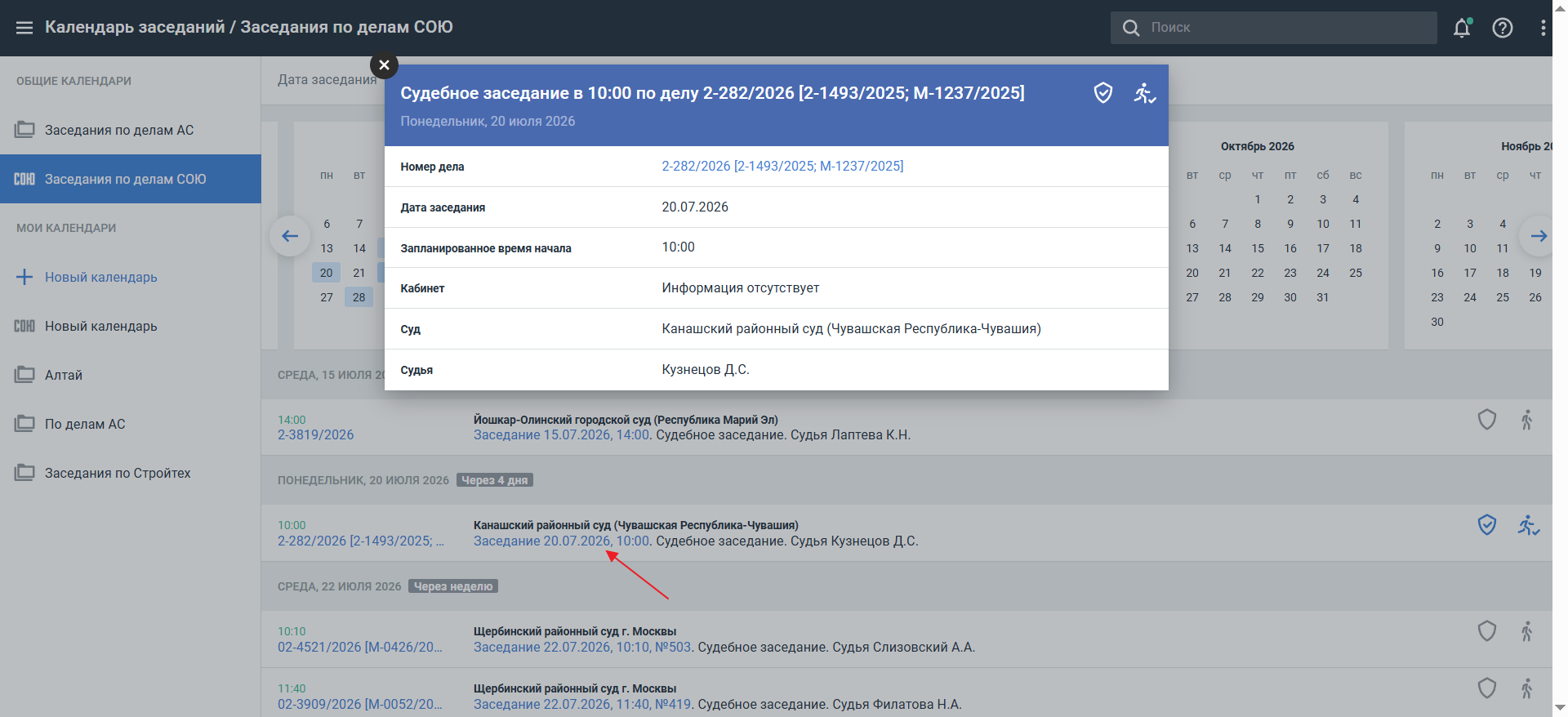
Task: Open hearing link Заседание 20.07.2026, 10:00
Action: click(562, 541)
